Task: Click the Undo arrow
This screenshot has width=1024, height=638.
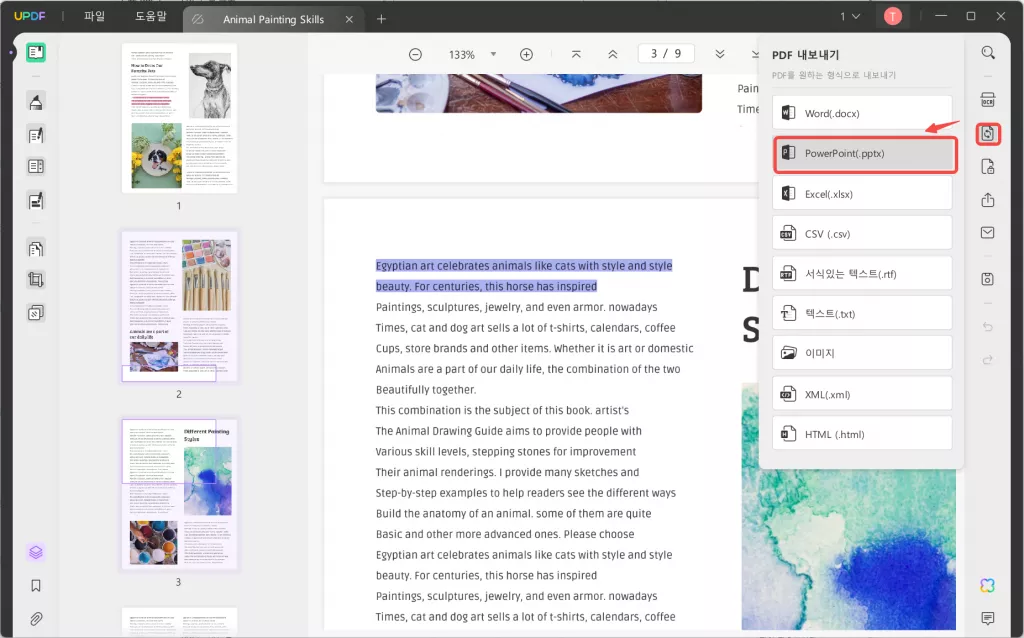Action: pos(987,327)
